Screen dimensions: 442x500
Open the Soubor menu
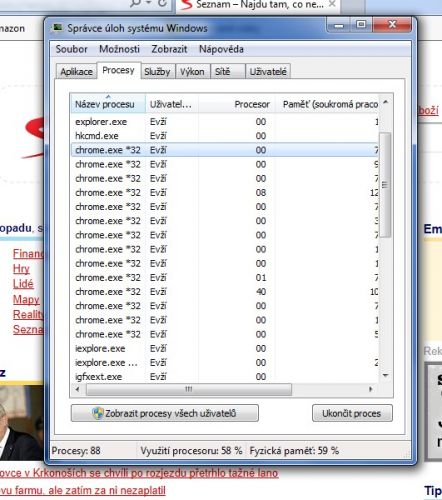pos(71,49)
